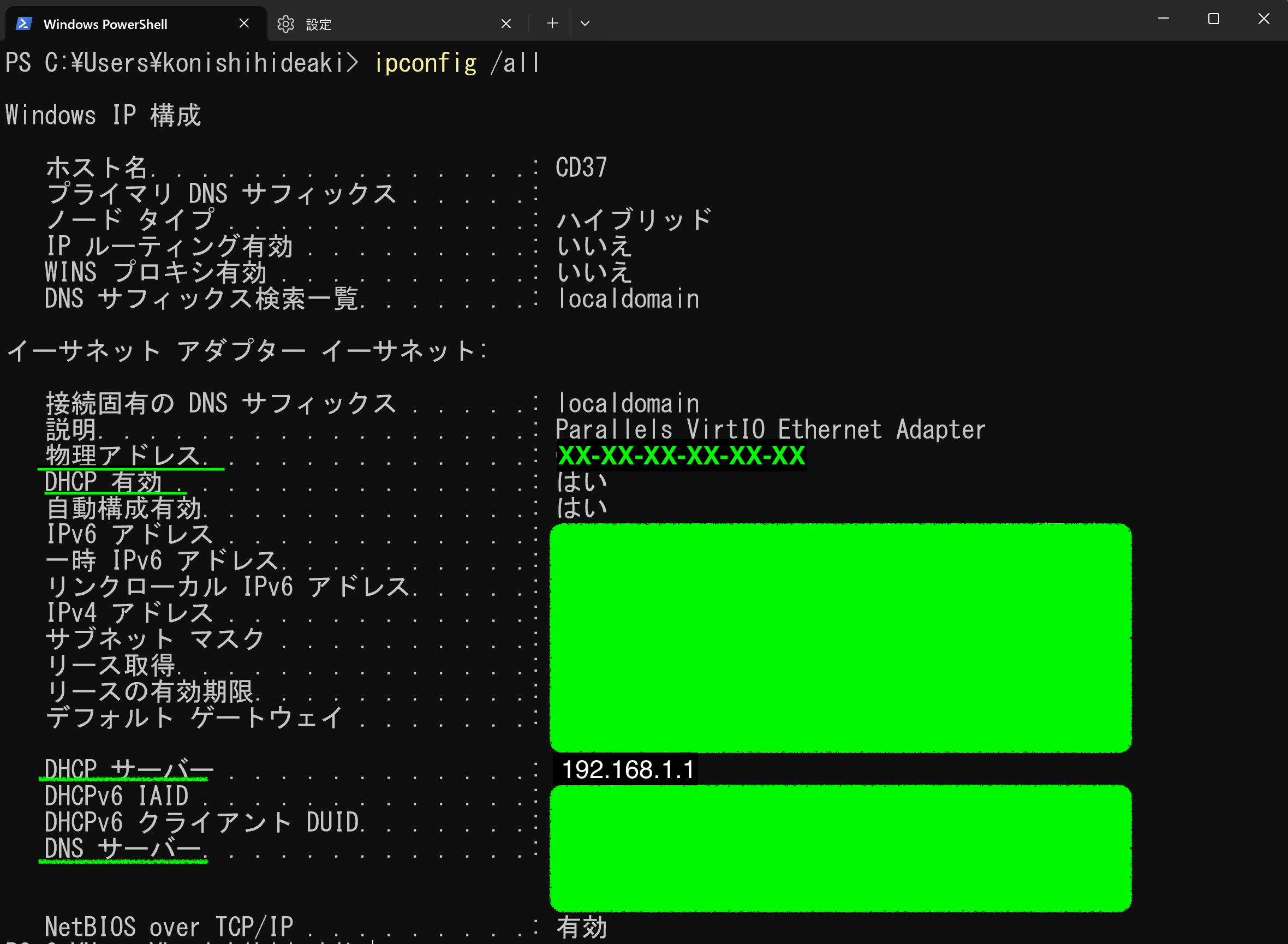Click the hostname value CD37
Screen dimensions: 1288x944
coord(581,168)
